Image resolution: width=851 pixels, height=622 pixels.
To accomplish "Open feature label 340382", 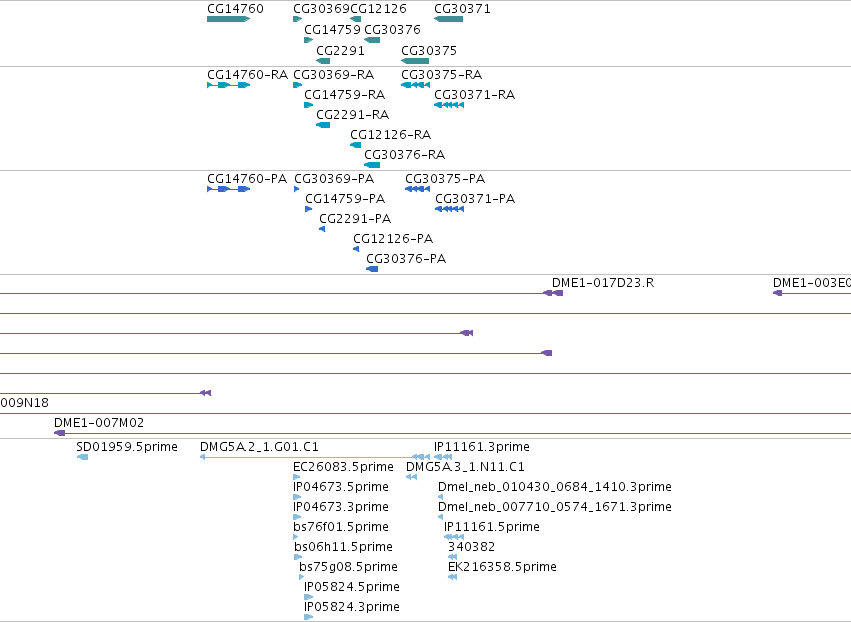I will pyautogui.click(x=471, y=547).
